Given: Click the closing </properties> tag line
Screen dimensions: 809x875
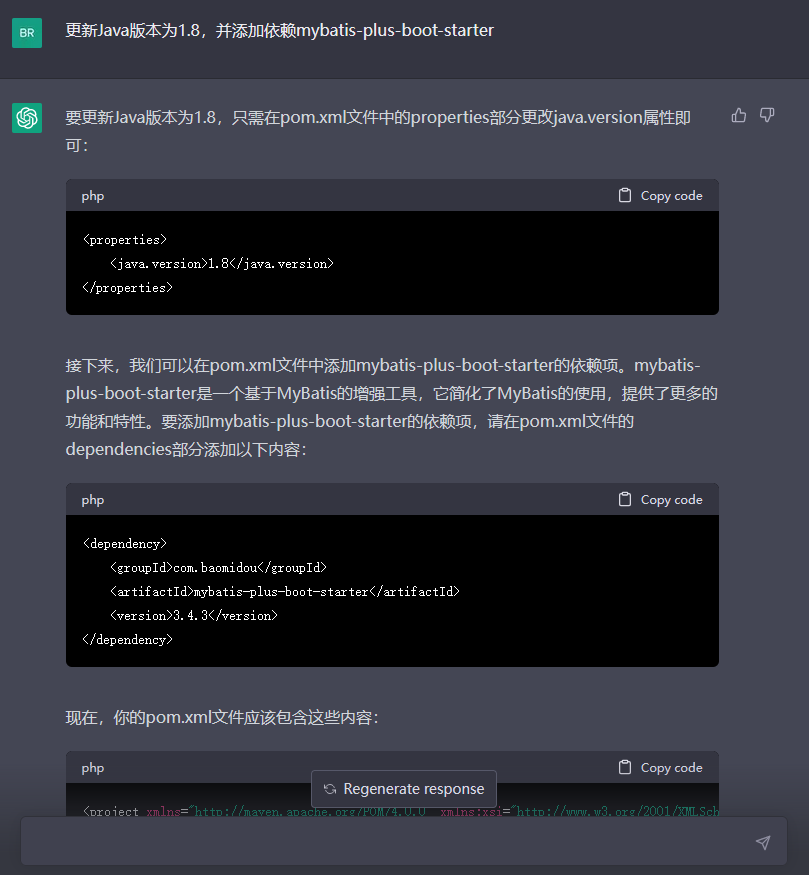Looking at the screenshot, I should (x=127, y=288).
